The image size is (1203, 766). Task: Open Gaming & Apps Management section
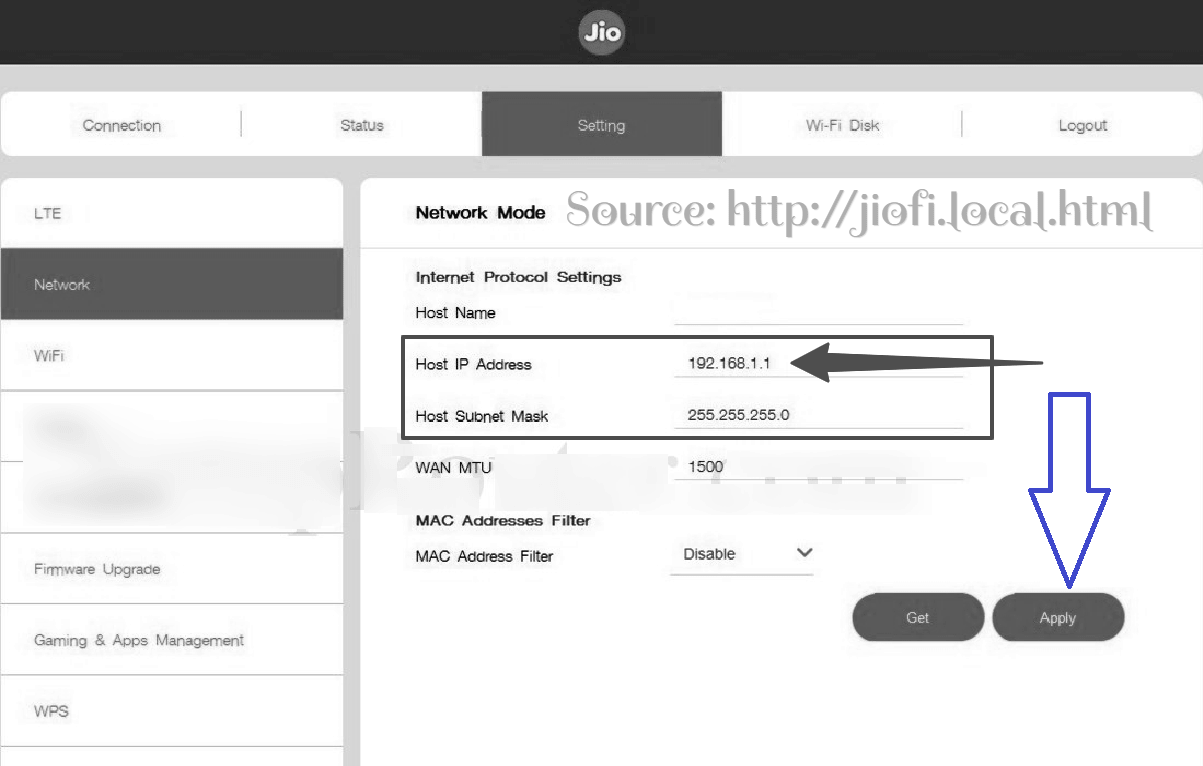(x=139, y=640)
